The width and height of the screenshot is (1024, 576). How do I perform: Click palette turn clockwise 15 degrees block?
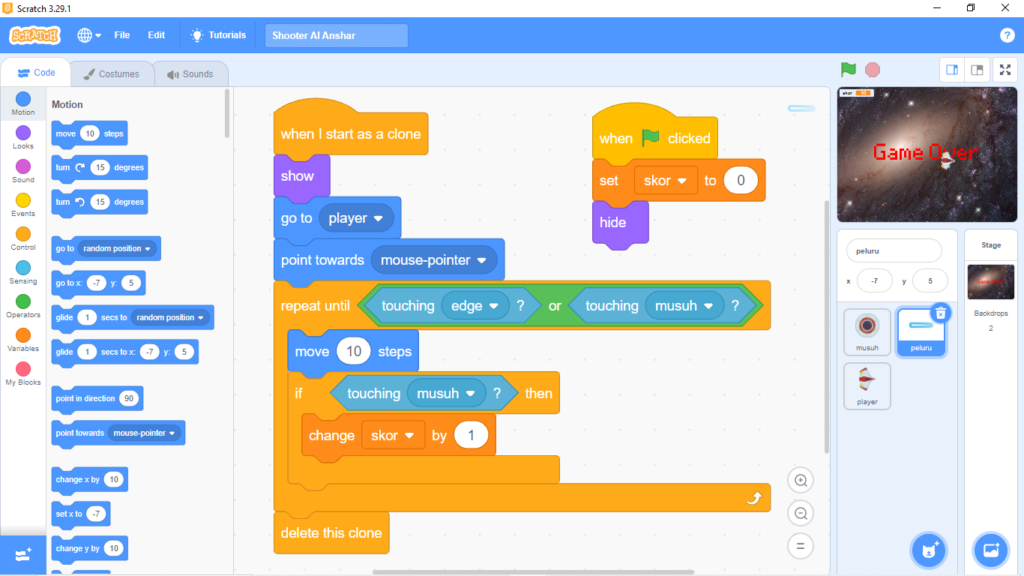click(99, 168)
